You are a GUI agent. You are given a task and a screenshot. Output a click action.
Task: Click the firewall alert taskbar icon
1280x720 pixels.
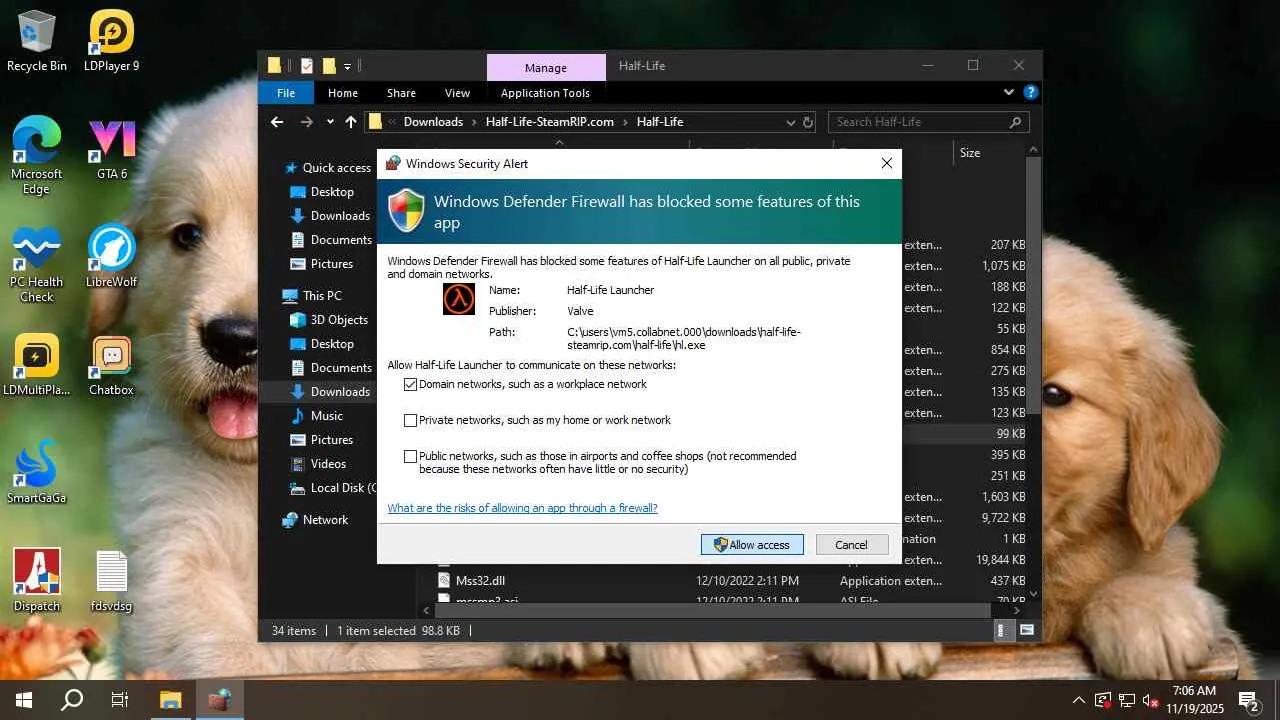coord(219,700)
